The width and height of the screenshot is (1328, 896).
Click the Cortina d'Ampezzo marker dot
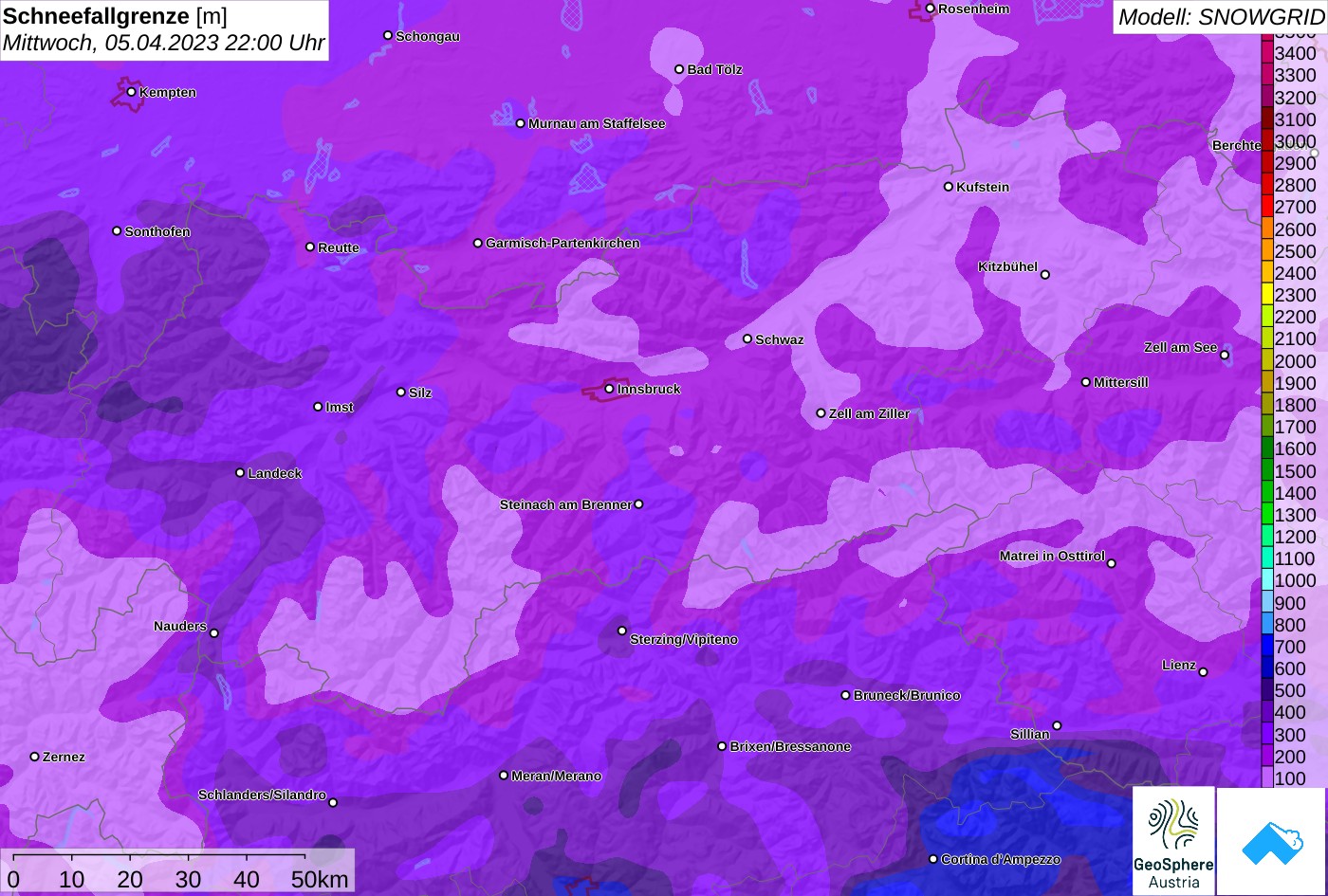pos(932,859)
